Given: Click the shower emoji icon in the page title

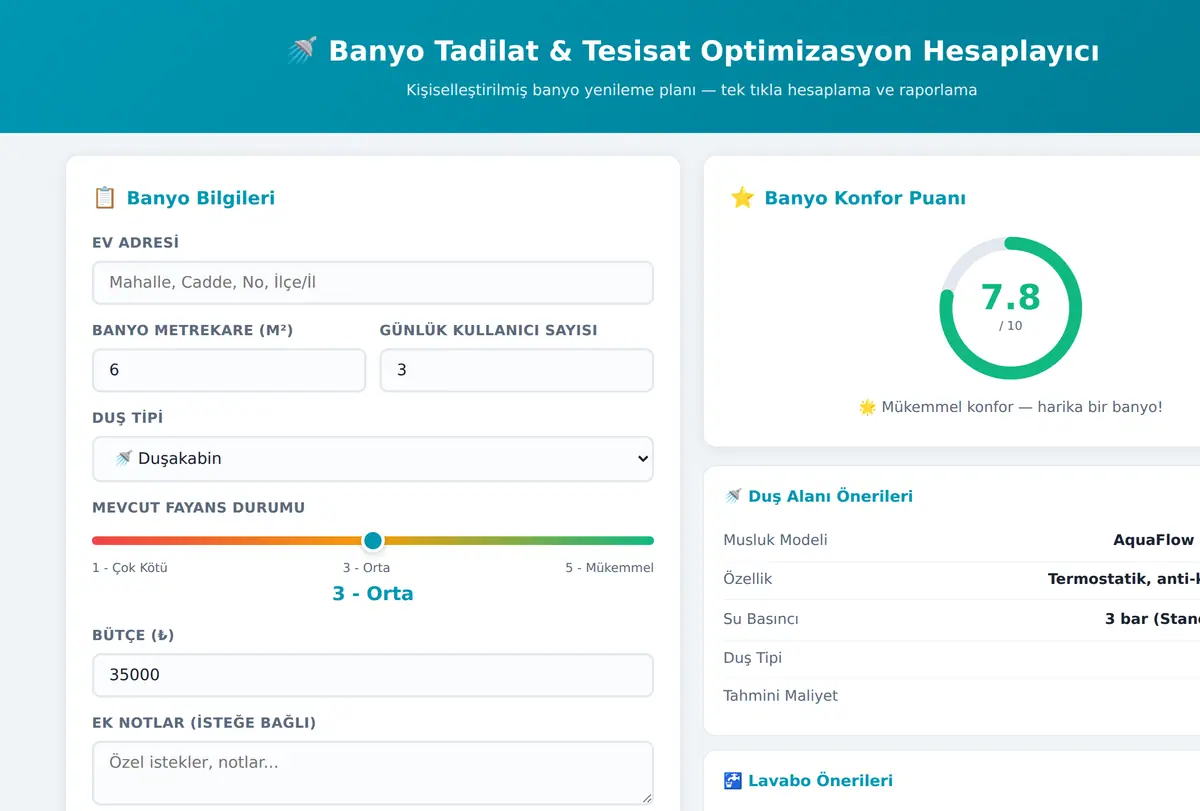Looking at the screenshot, I should point(302,50).
